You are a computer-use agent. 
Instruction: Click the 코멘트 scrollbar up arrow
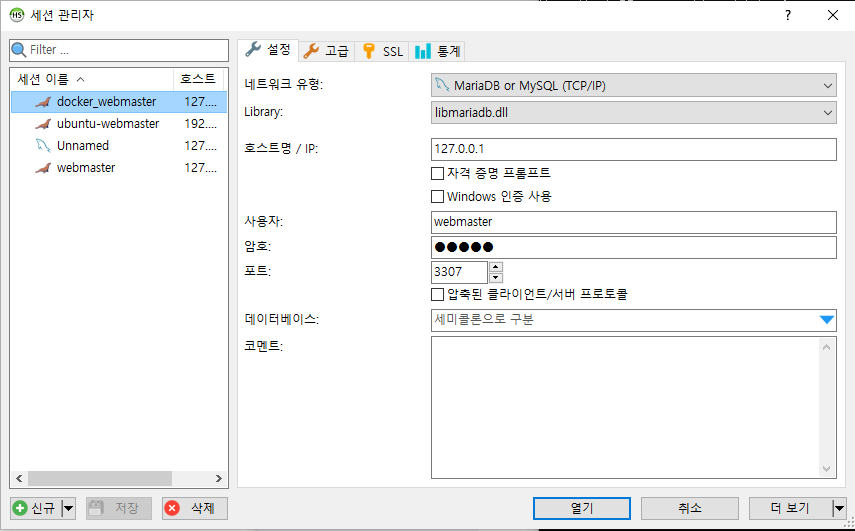click(827, 347)
